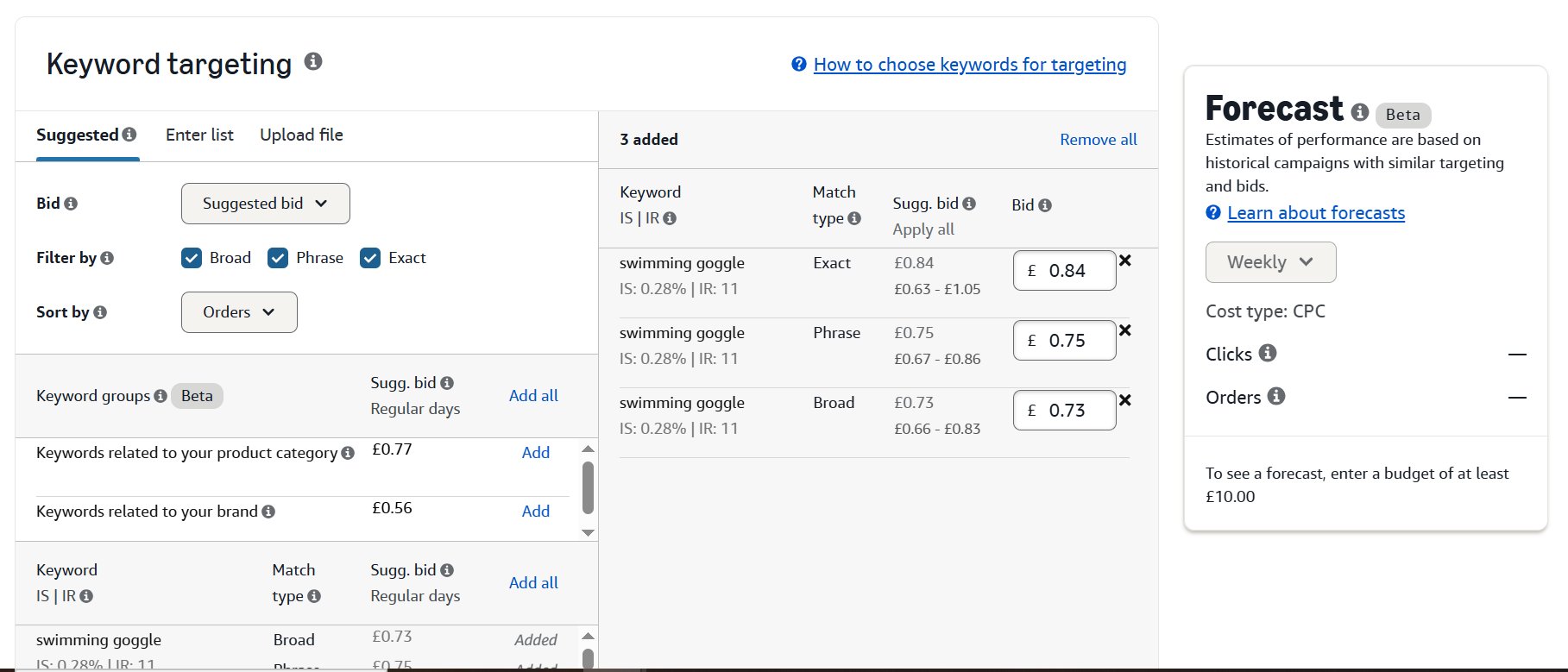This screenshot has width=1568, height=672.
Task: Click info icon after Keywords related to your brand
Action: [x=268, y=512]
